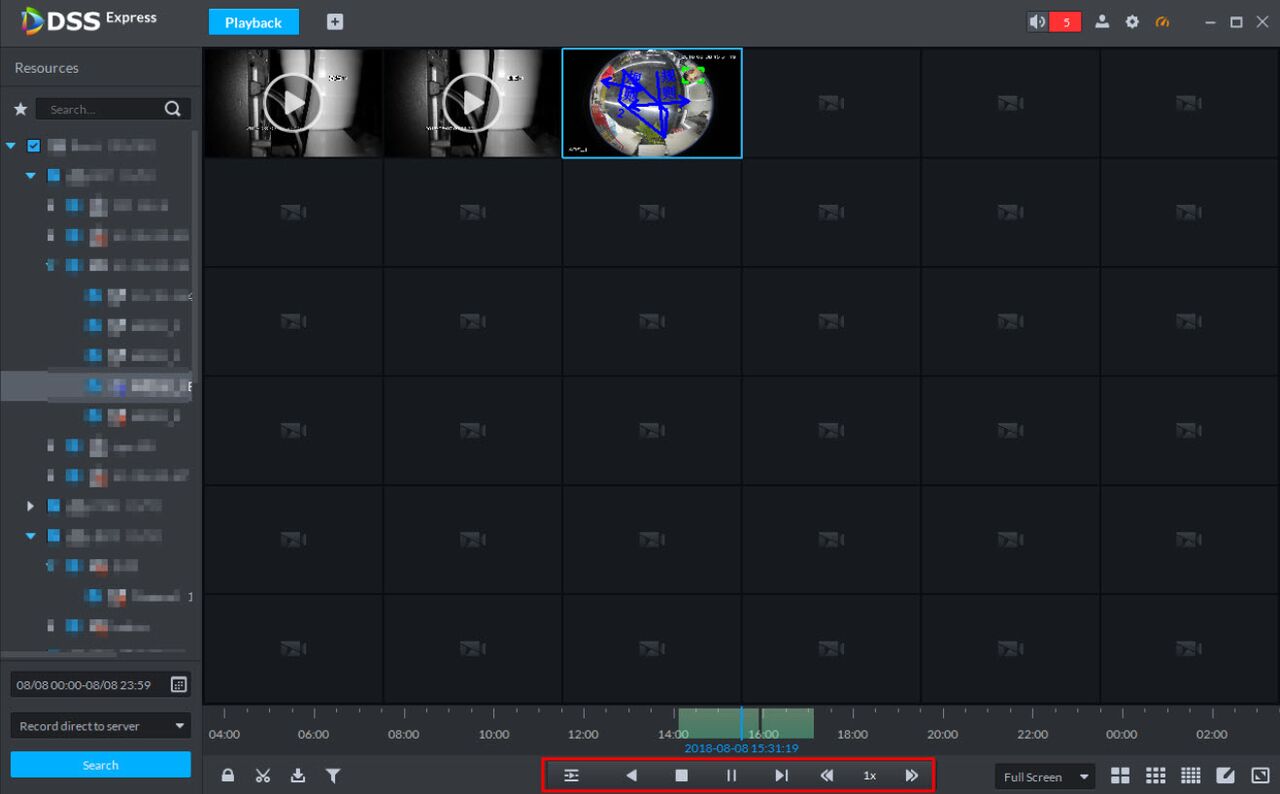Screen dimensions: 1280x794
Task: Pause the video playback
Action: pos(731,775)
